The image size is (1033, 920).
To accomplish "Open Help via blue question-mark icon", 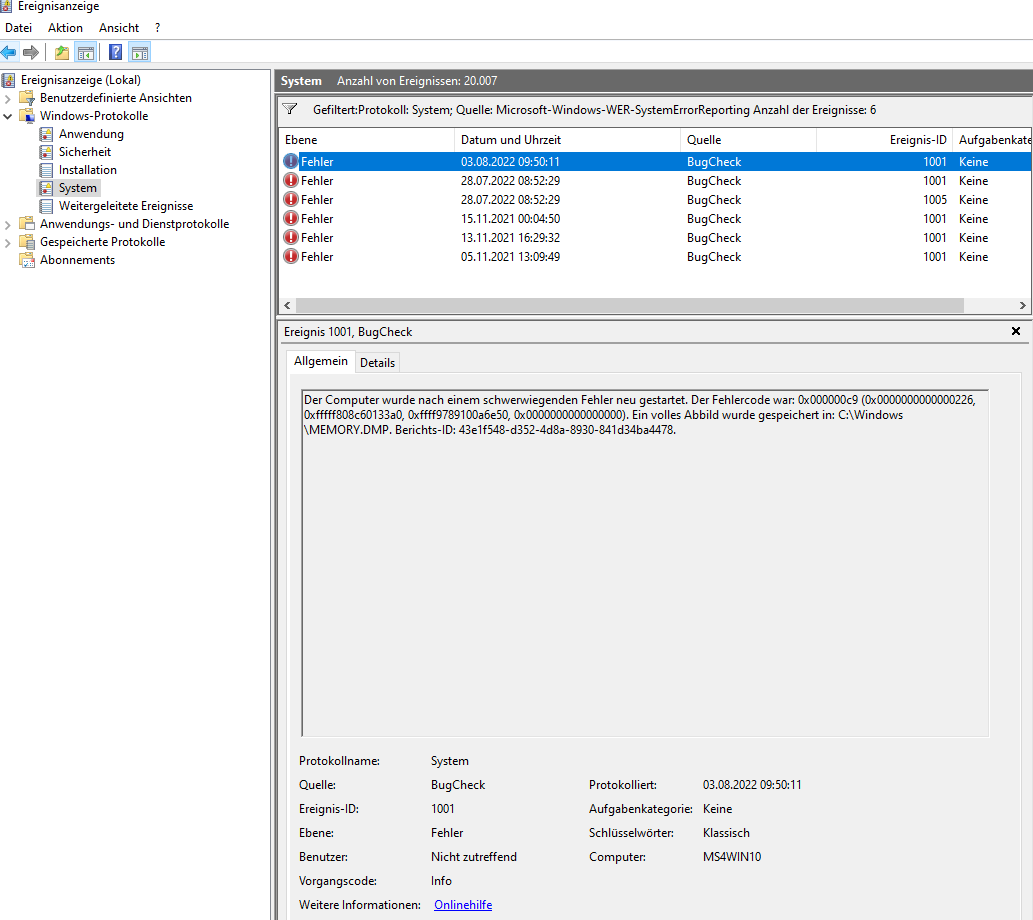I will pos(115,52).
